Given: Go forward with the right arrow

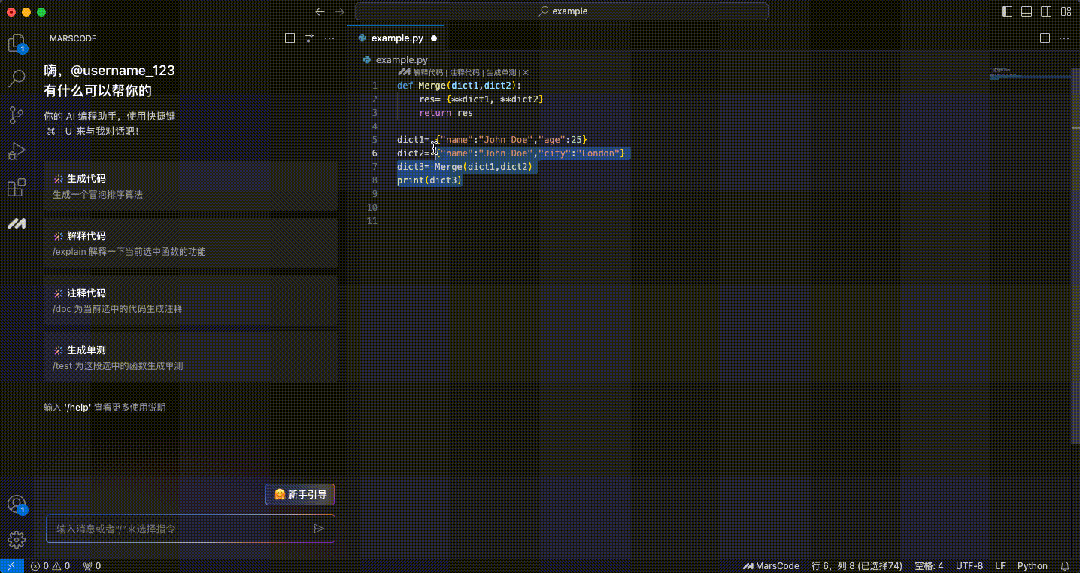Looking at the screenshot, I should (x=339, y=11).
